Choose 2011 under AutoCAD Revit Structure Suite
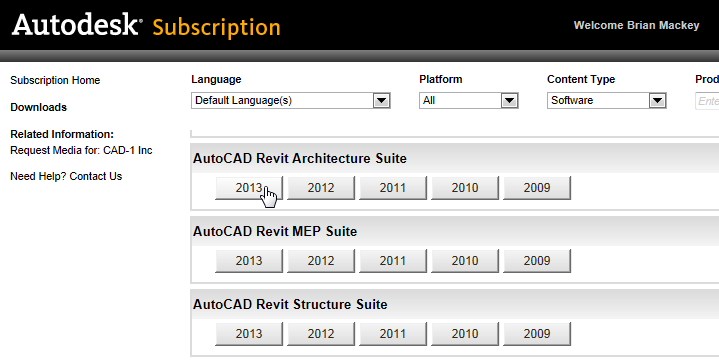 (x=393, y=334)
